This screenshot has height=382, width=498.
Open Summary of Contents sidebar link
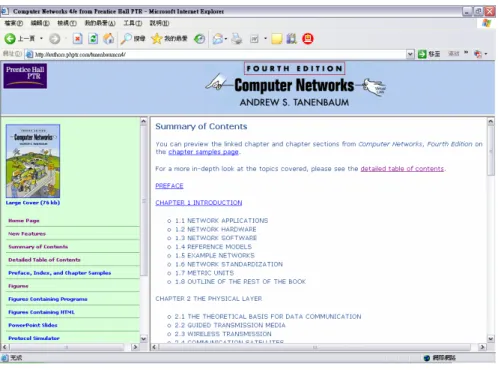pos(38,247)
